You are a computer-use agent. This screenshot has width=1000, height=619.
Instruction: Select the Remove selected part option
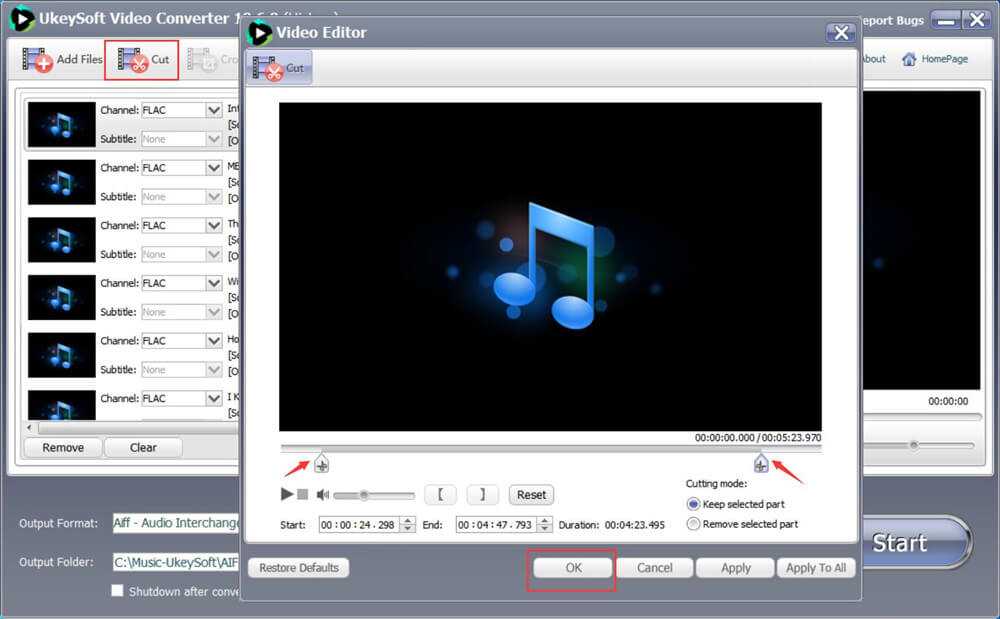point(694,524)
